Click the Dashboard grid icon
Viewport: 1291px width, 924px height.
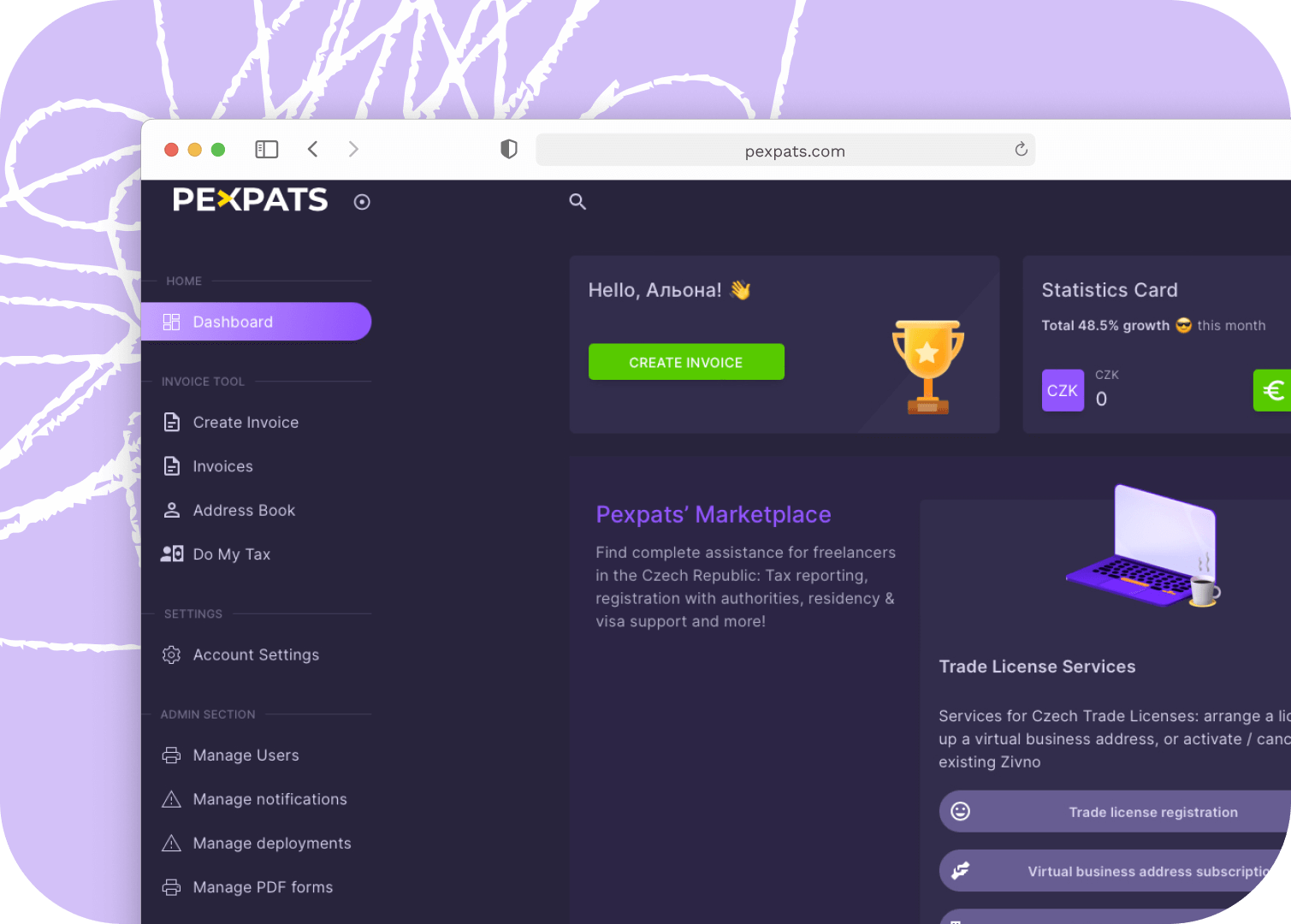(172, 322)
